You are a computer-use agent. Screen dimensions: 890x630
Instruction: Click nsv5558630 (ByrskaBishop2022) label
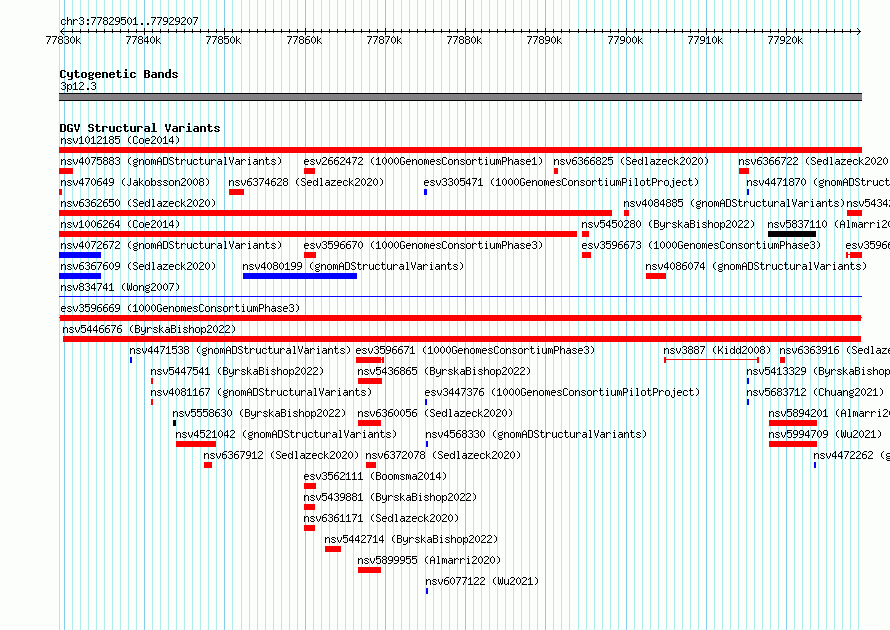(x=259, y=413)
